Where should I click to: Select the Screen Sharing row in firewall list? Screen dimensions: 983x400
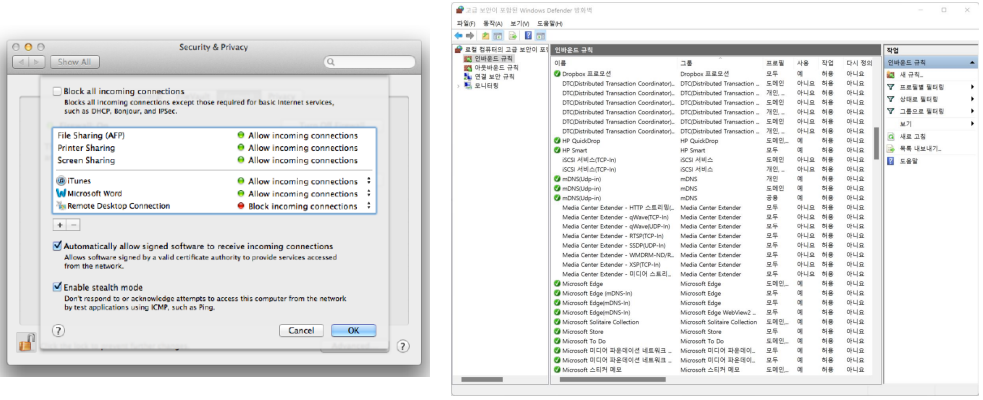[214, 161]
